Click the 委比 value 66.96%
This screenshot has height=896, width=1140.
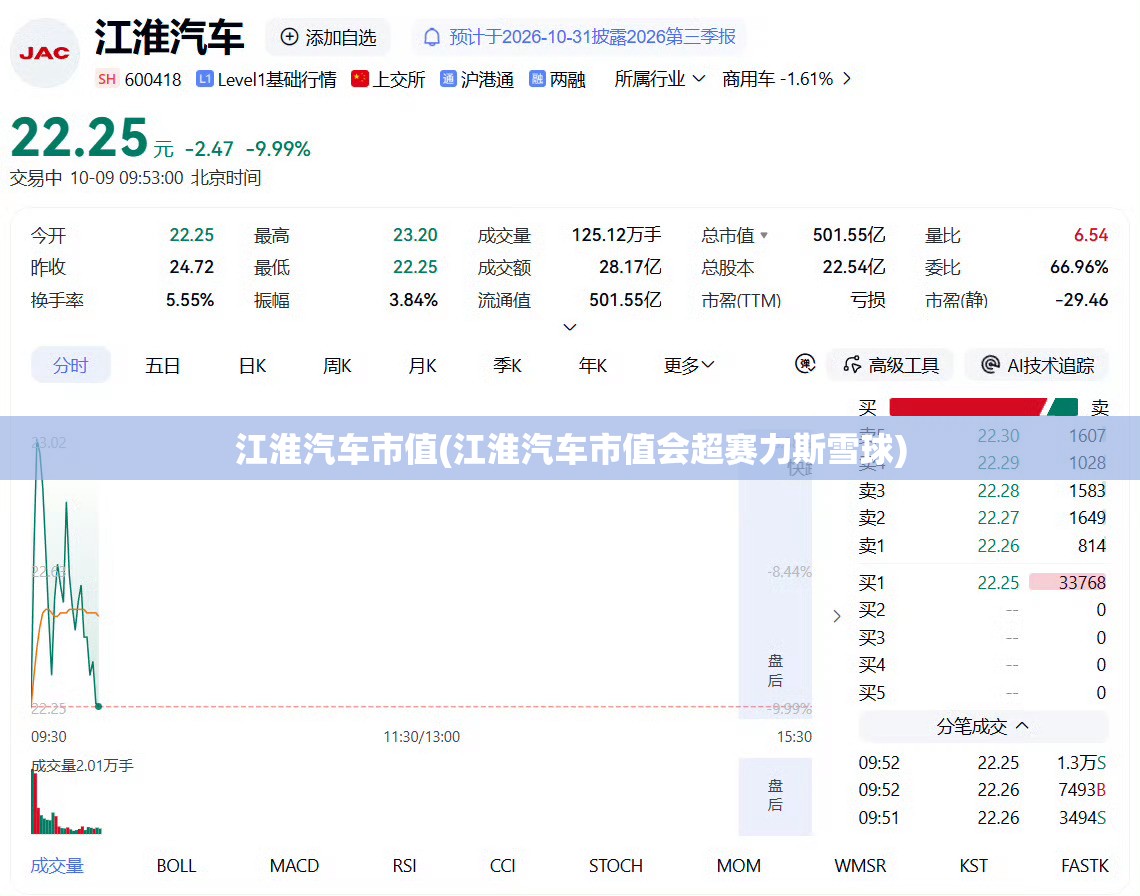coord(1079,267)
